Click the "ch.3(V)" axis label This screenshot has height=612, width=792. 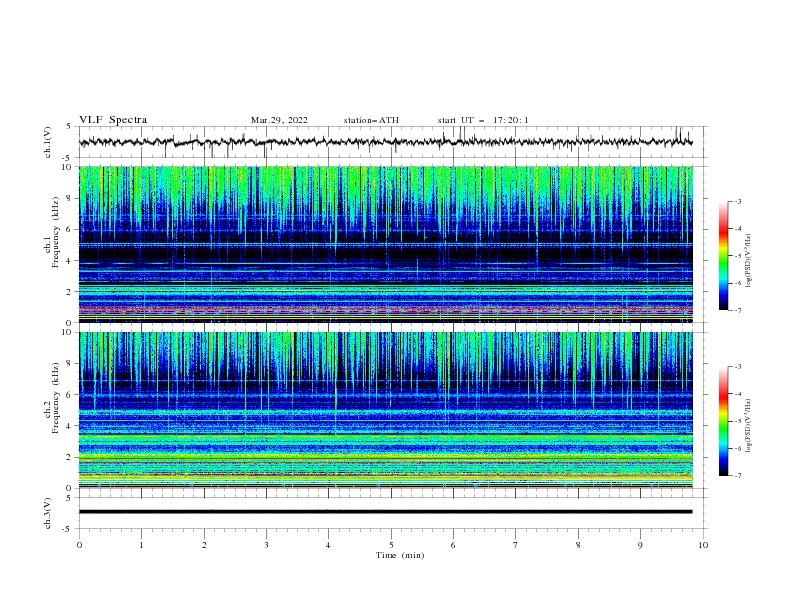[48, 513]
